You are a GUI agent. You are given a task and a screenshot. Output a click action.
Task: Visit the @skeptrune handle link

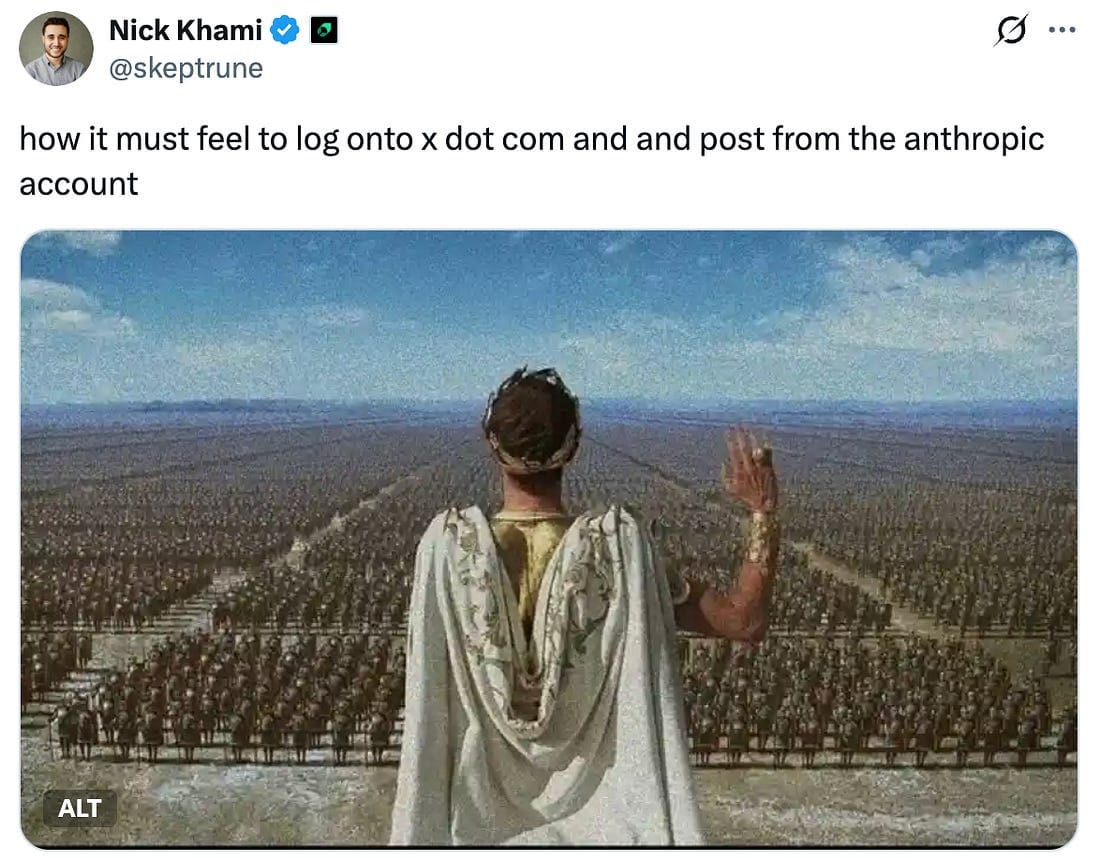[x=186, y=69]
